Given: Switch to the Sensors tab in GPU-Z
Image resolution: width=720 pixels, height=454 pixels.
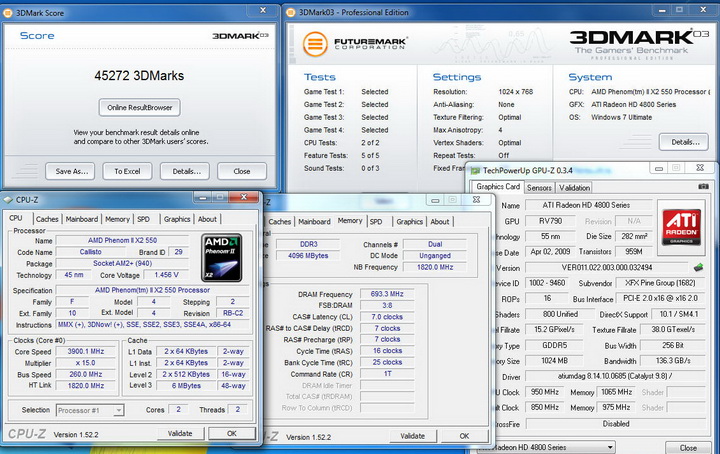Looking at the screenshot, I should [x=539, y=187].
